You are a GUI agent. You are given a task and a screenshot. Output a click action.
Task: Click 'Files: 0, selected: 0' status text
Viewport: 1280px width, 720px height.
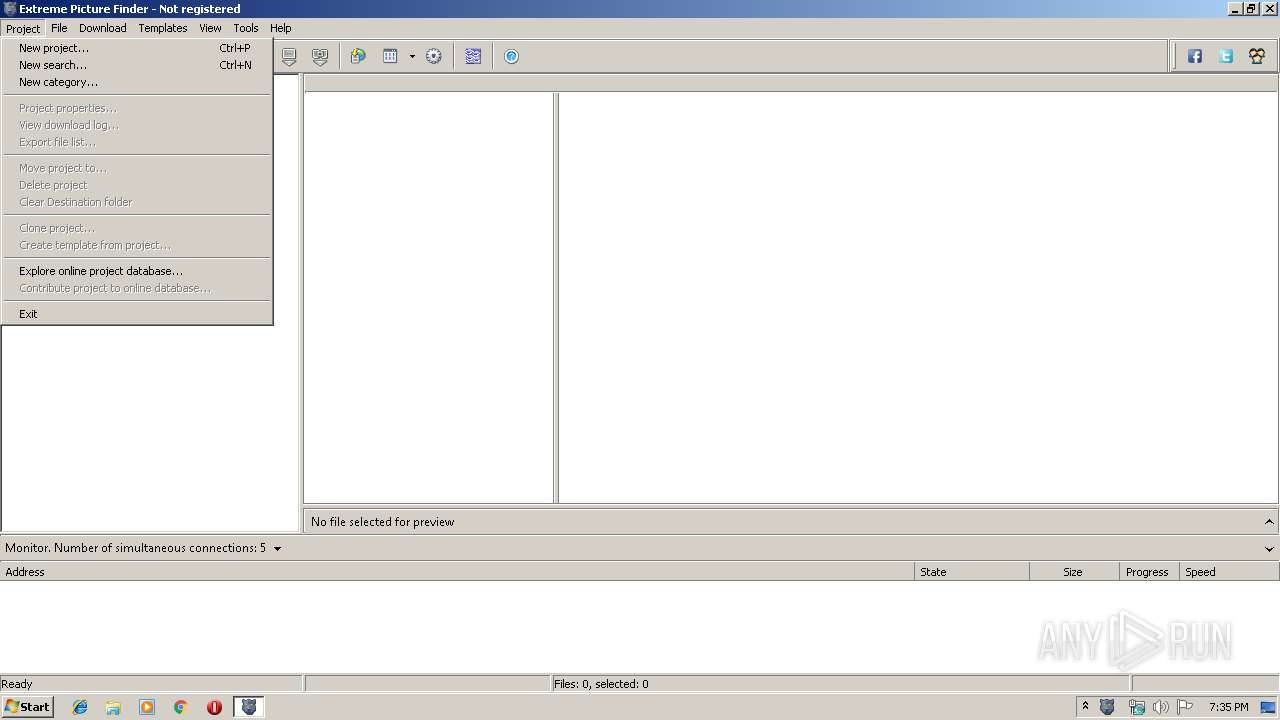601,684
